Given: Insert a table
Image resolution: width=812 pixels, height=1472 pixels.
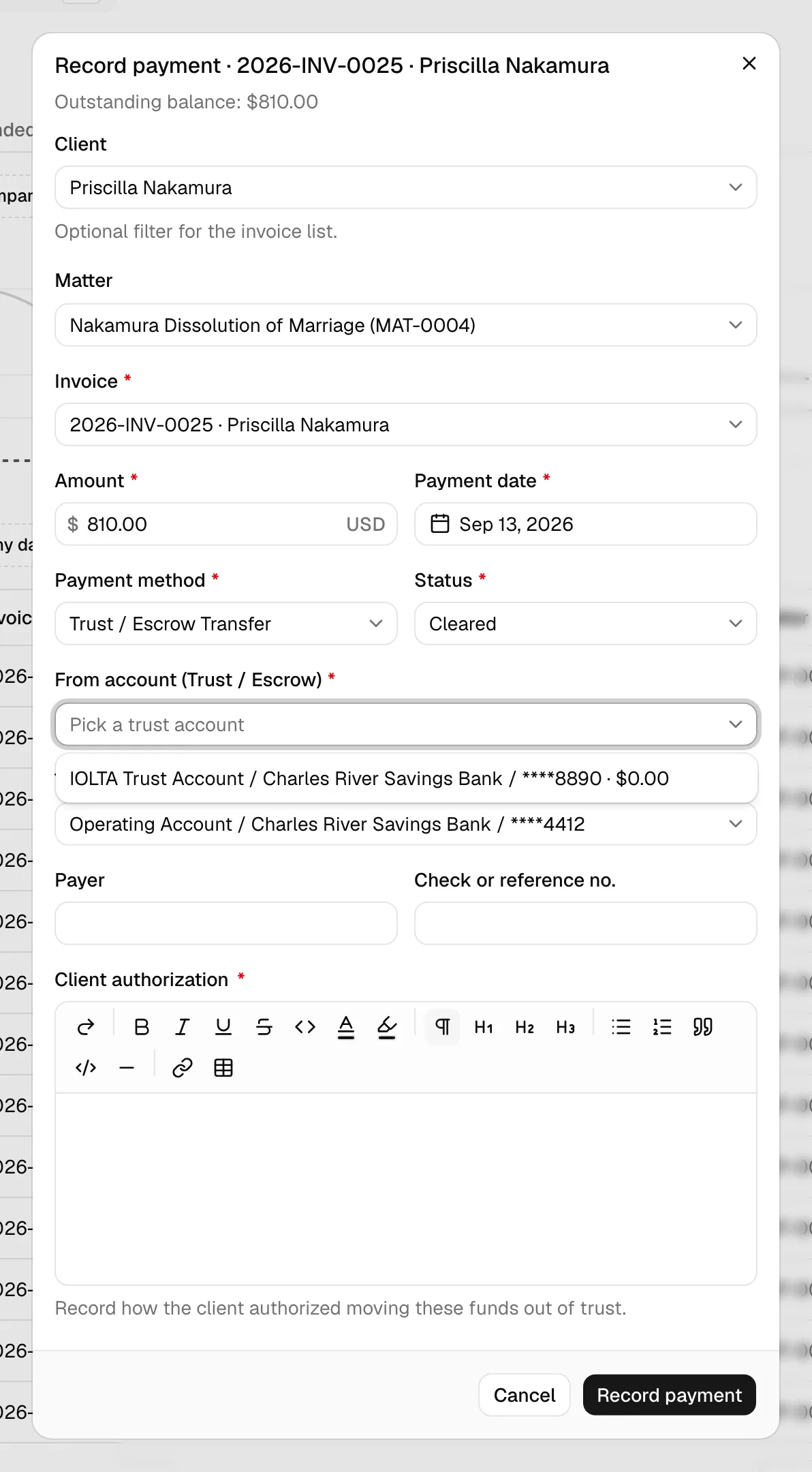Looking at the screenshot, I should (x=223, y=1068).
